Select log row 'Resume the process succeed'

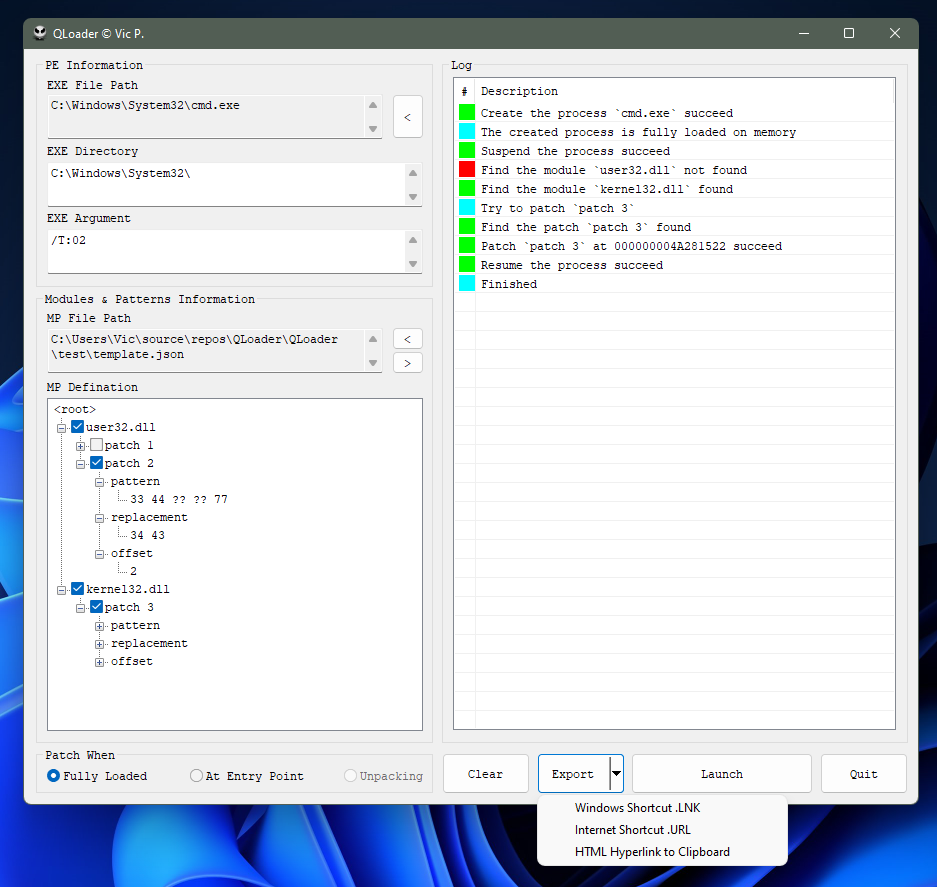point(674,265)
